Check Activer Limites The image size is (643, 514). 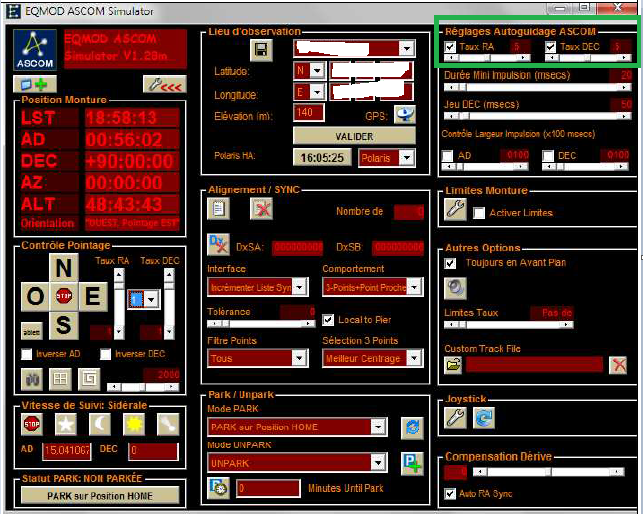click(479, 213)
